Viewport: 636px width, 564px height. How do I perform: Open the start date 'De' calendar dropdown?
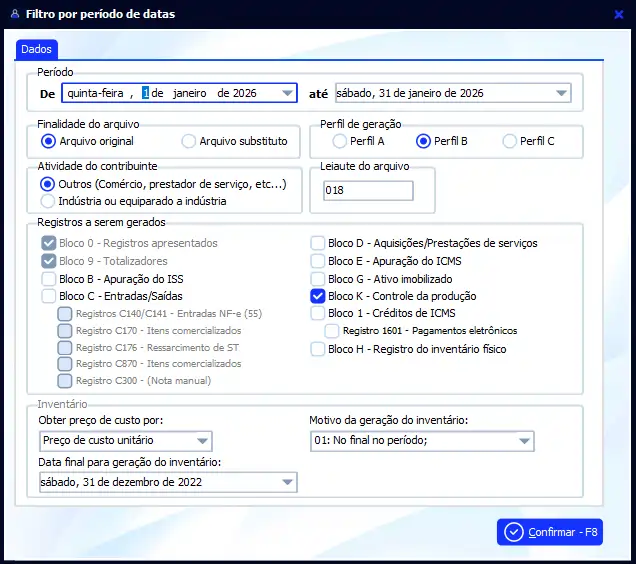pos(288,93)
